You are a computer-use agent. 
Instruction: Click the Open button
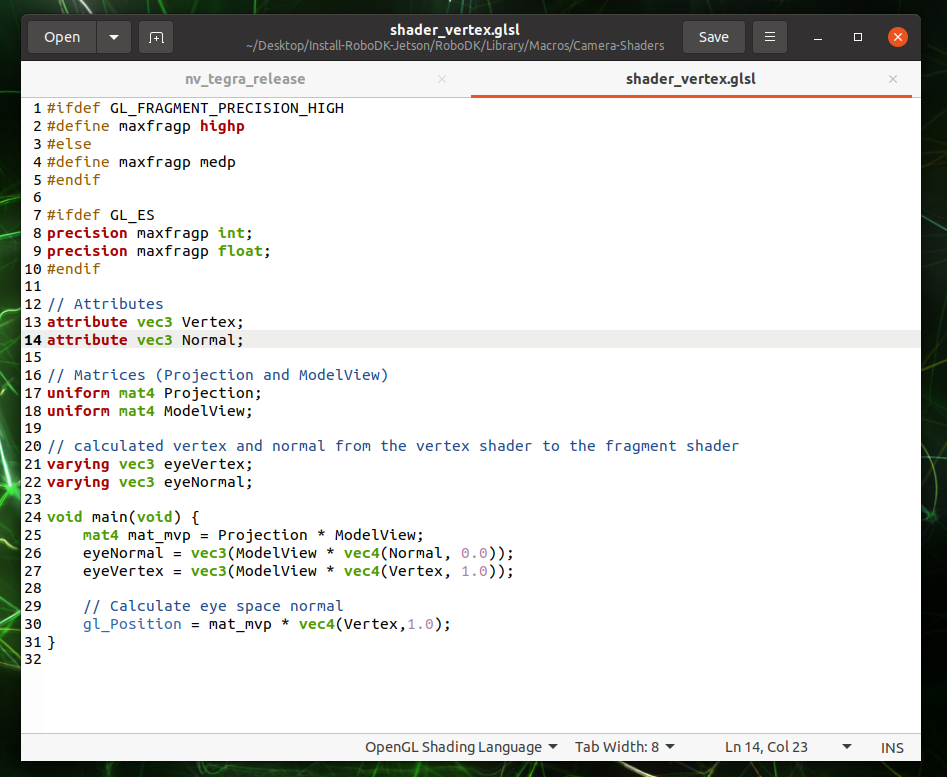pos(62,37)
